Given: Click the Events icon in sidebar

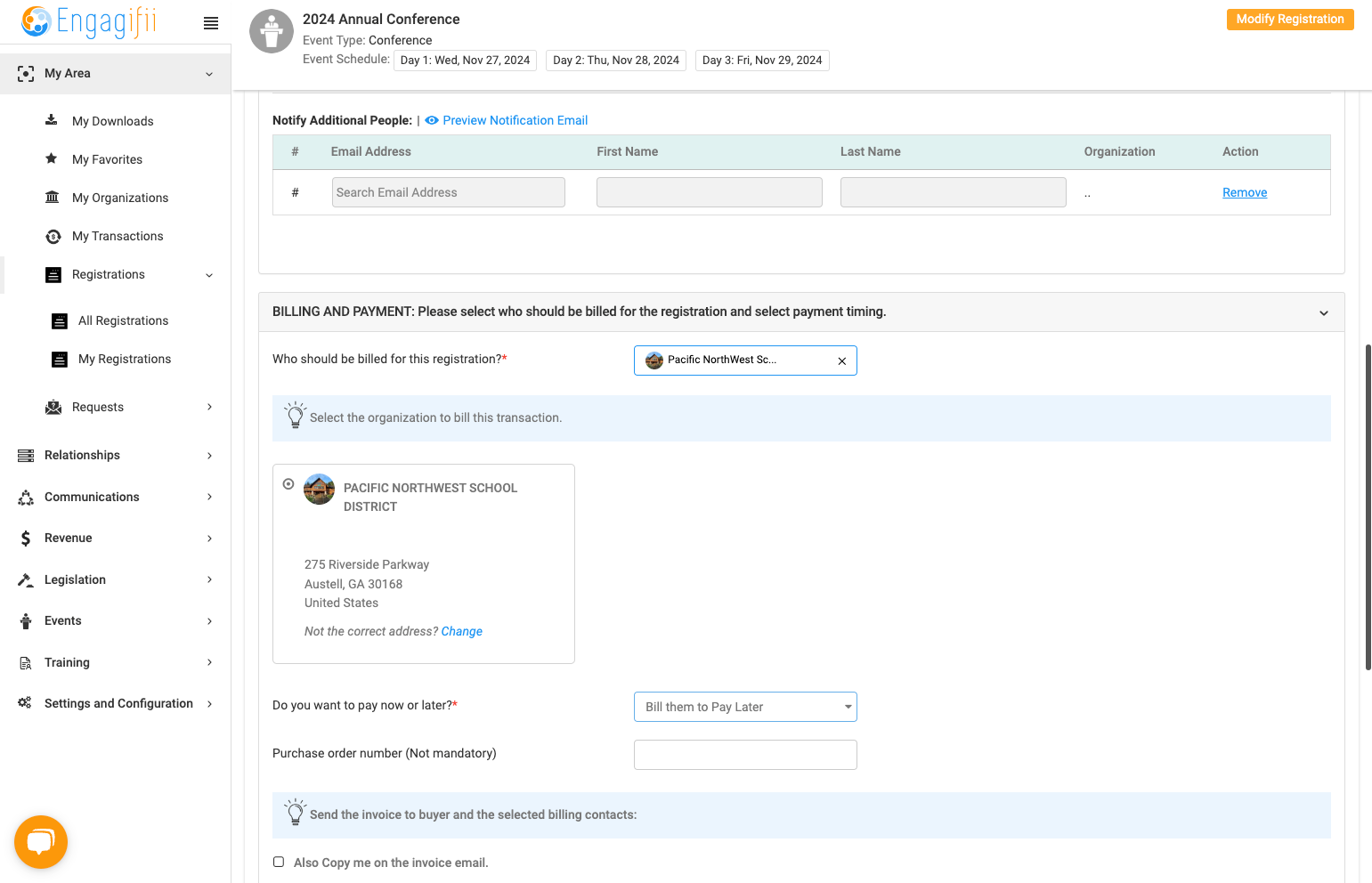Looking at the screenshot, I should coord(26,620).
